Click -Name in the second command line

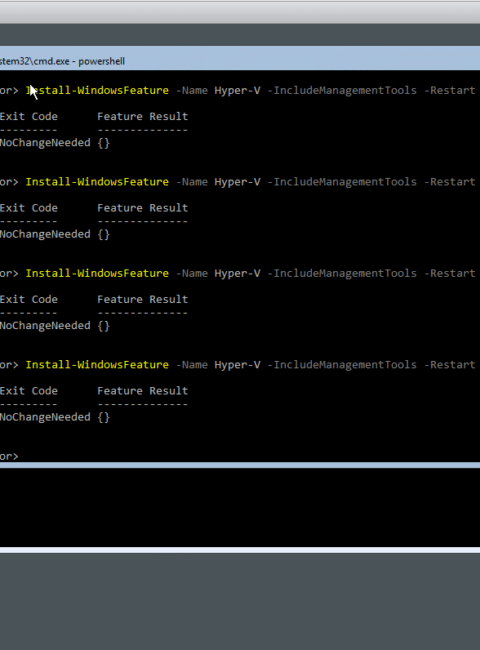click(192, 182)
